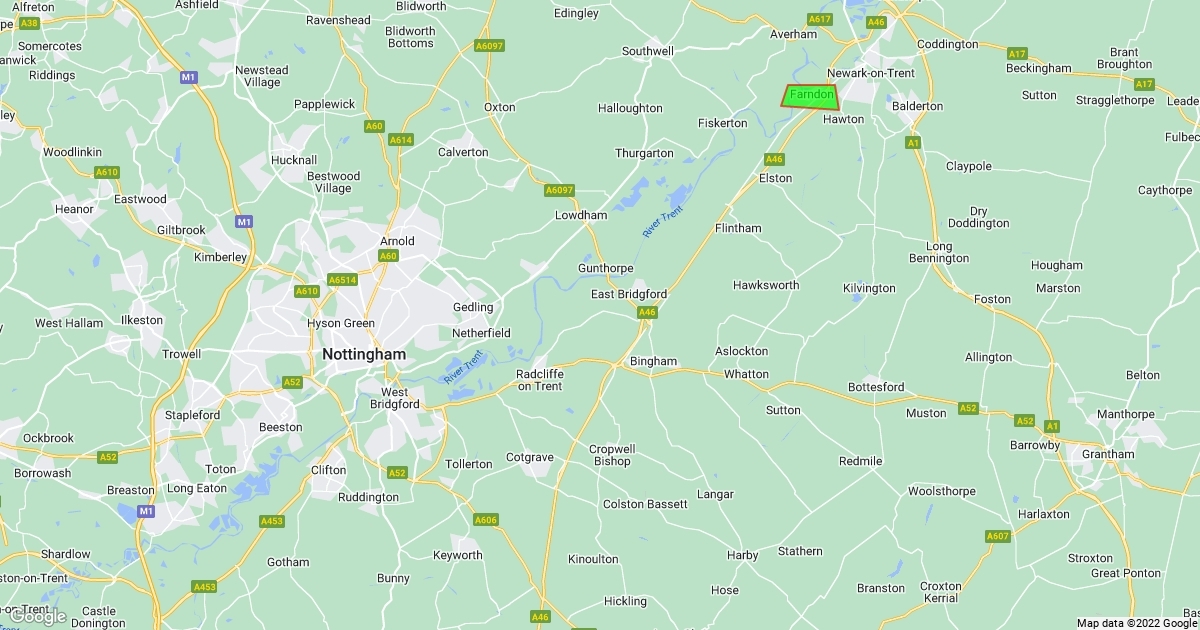This screenshot has width=1200, height=630.
Task: Click the A610 road shield near Eastwood
Action: [x=107, y=172]
